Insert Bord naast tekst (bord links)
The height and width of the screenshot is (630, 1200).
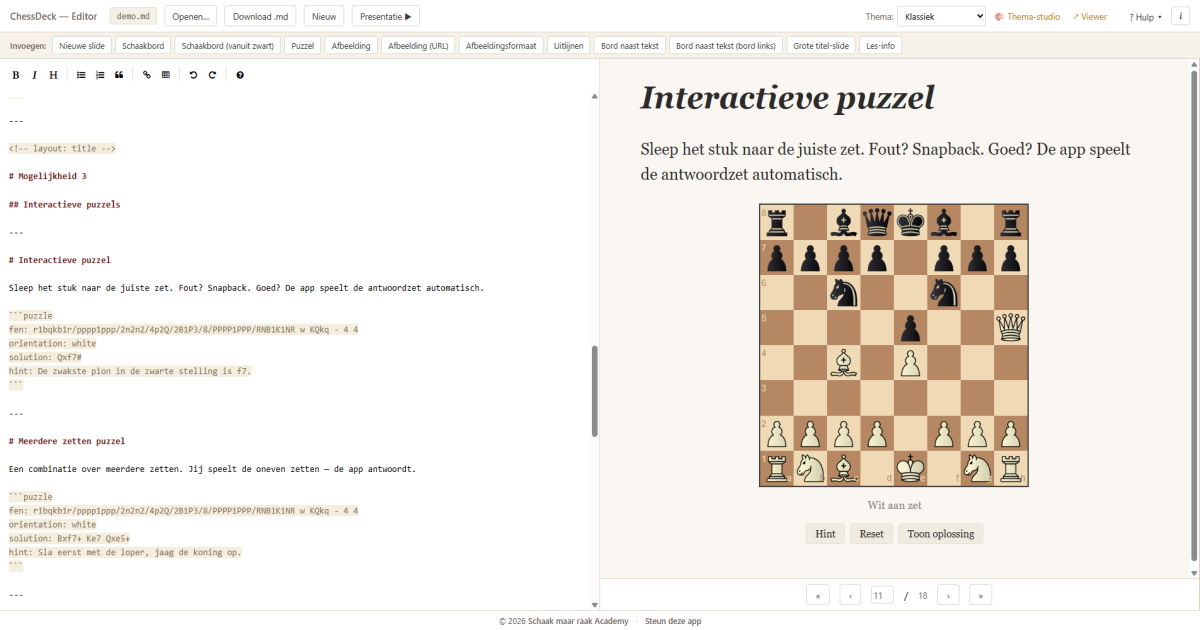point(727,46)
